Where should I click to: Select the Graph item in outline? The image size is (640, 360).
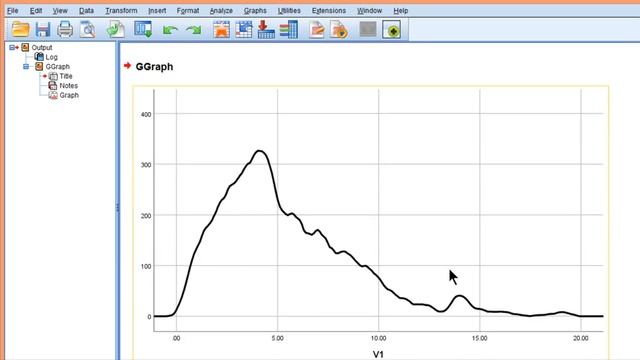click(69, 95)
